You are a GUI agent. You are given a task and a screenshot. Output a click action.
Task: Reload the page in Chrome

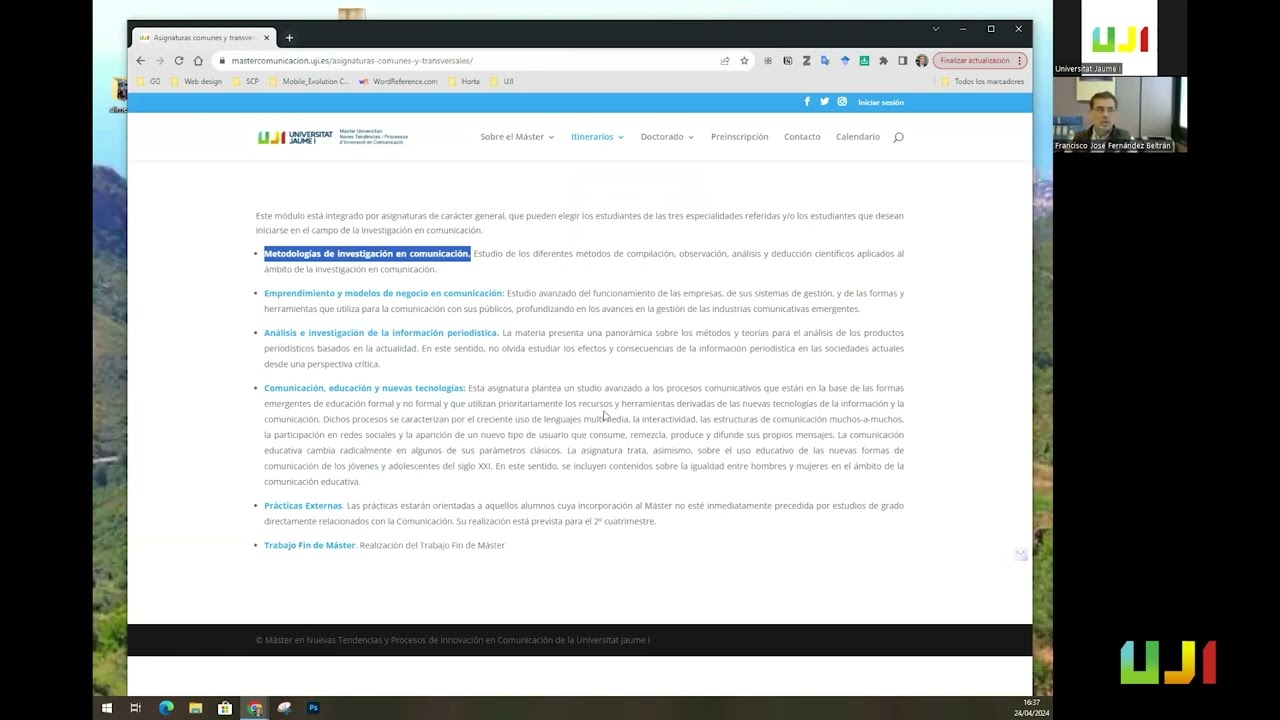point(179,61)
